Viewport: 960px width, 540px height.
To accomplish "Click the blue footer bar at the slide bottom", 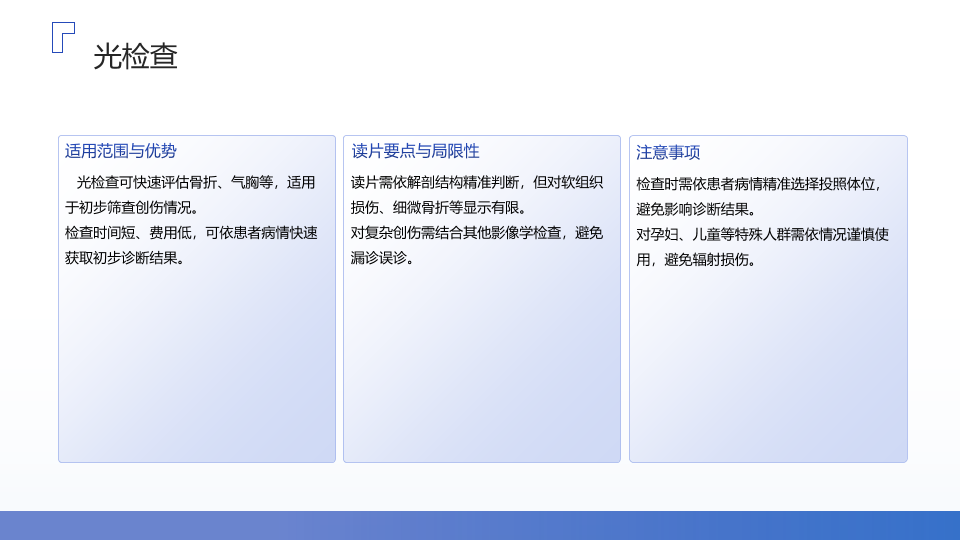I will click(480, 525).
